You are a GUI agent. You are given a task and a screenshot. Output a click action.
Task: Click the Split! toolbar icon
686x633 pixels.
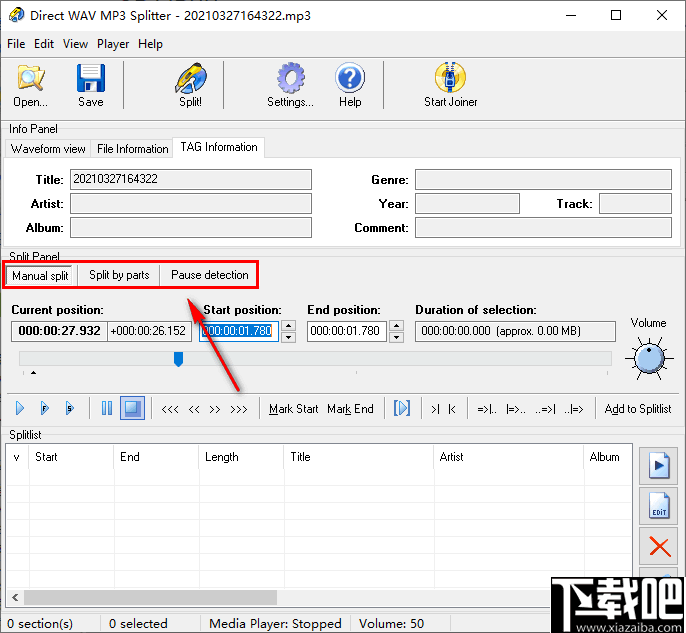click(191, 85)
